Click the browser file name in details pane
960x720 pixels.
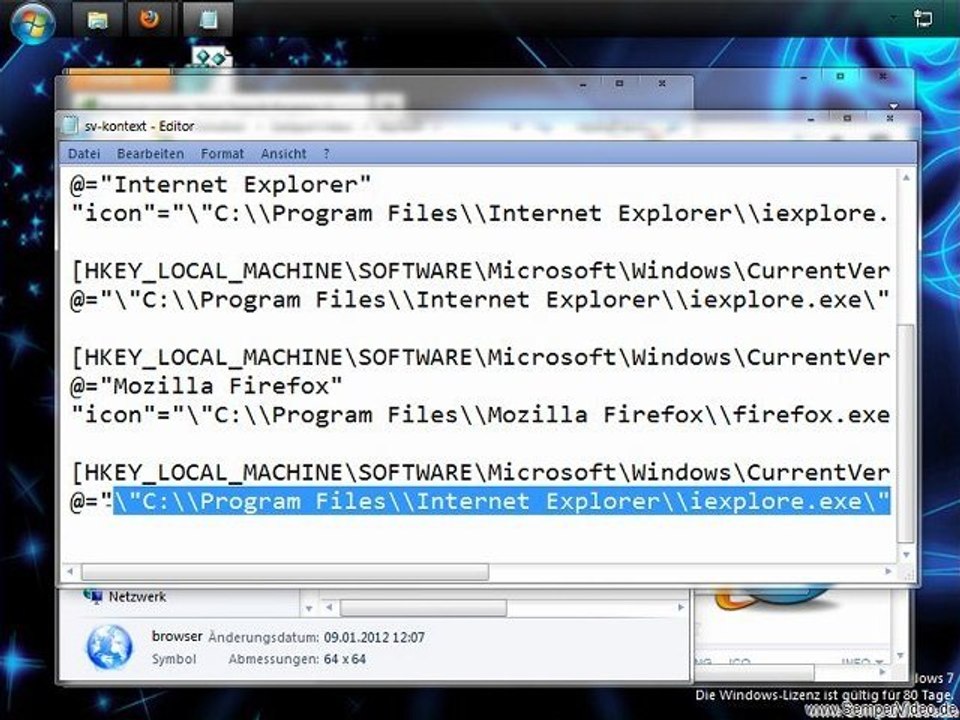pyautogui.click(x=177, y=636)
